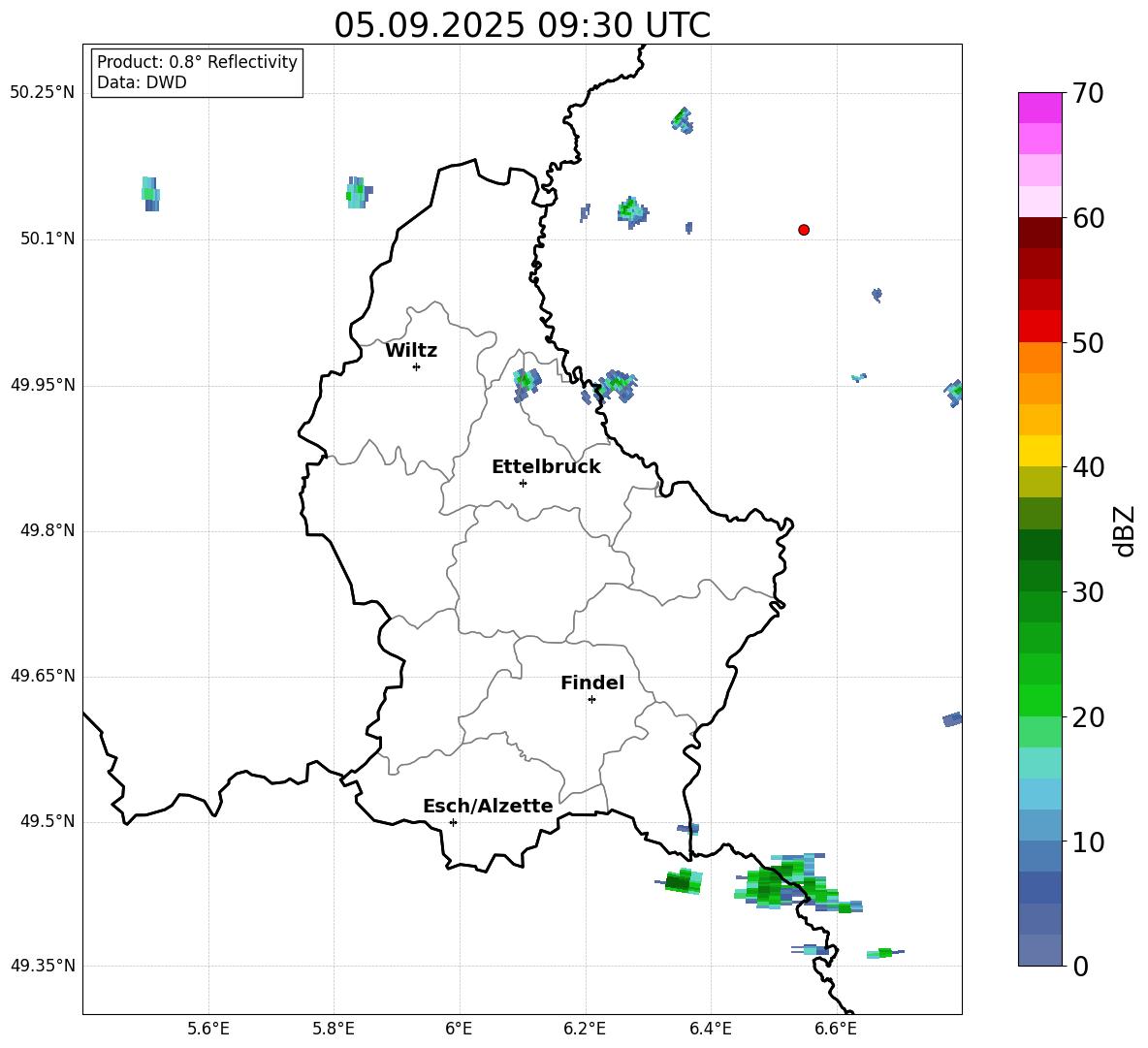Select the Findel city label
This screenshot has height=1048, width=1148.
(592, 683)
